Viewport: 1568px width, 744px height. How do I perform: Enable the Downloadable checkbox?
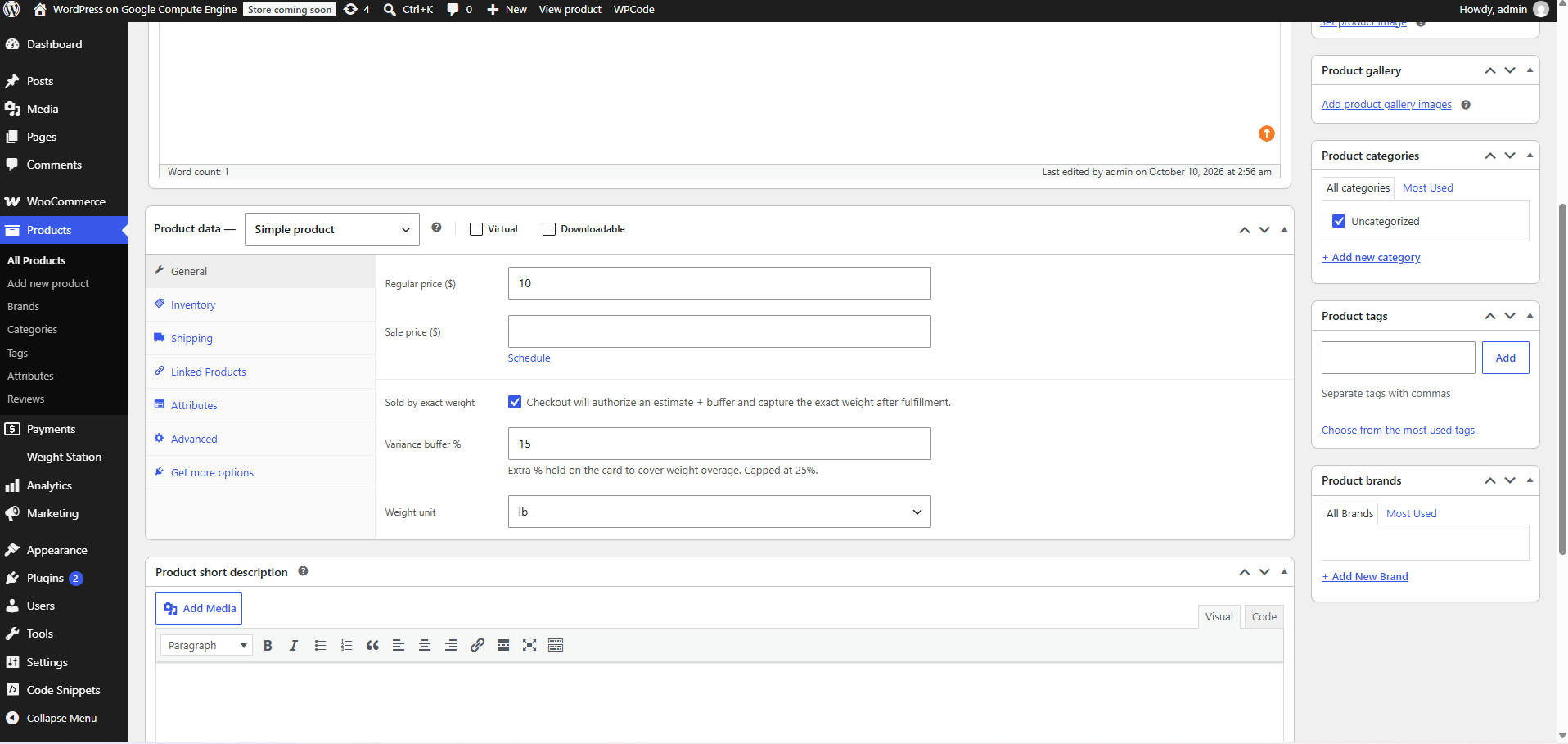click(549, 229)
